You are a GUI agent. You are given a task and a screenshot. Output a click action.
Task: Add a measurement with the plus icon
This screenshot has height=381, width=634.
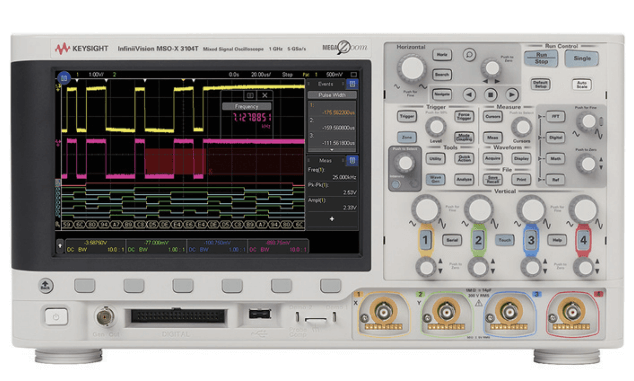coord(332,219)
